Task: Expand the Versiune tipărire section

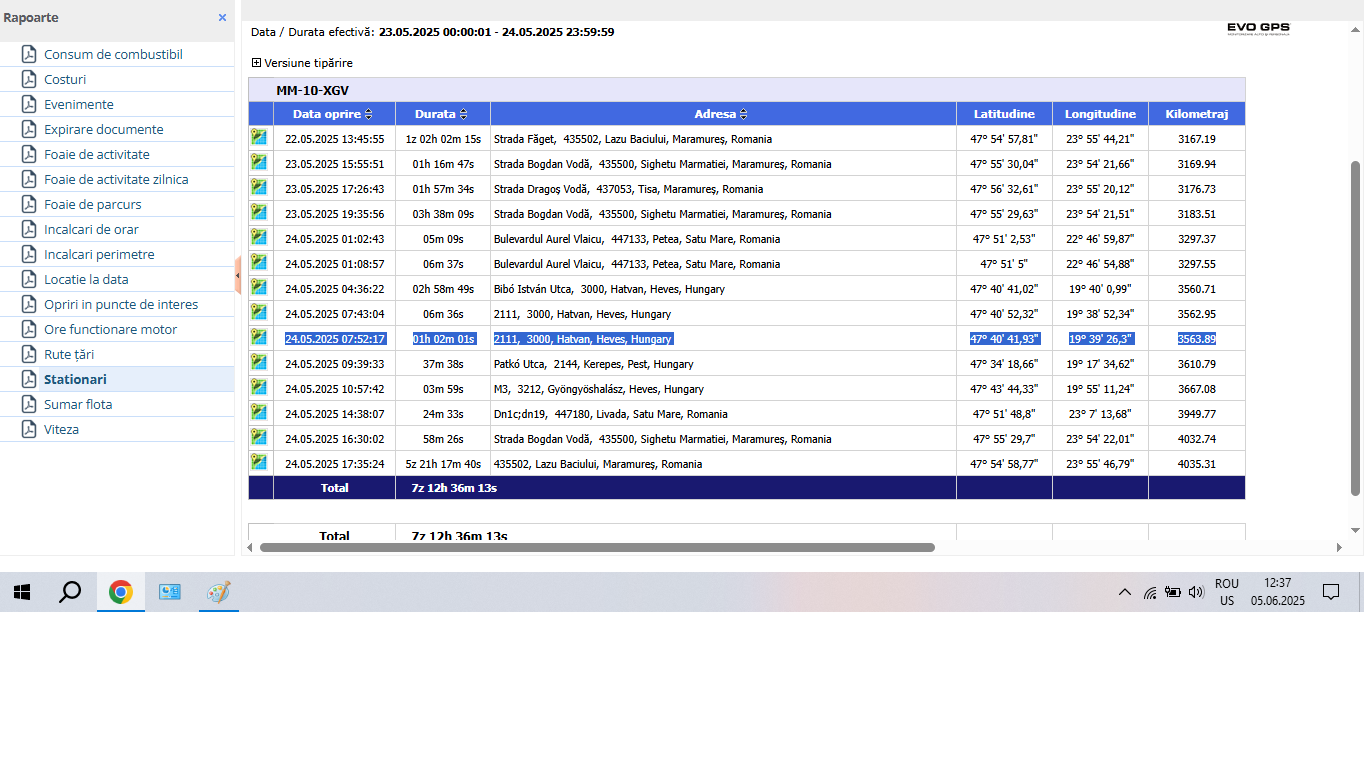Action: [x=257, y=63]
